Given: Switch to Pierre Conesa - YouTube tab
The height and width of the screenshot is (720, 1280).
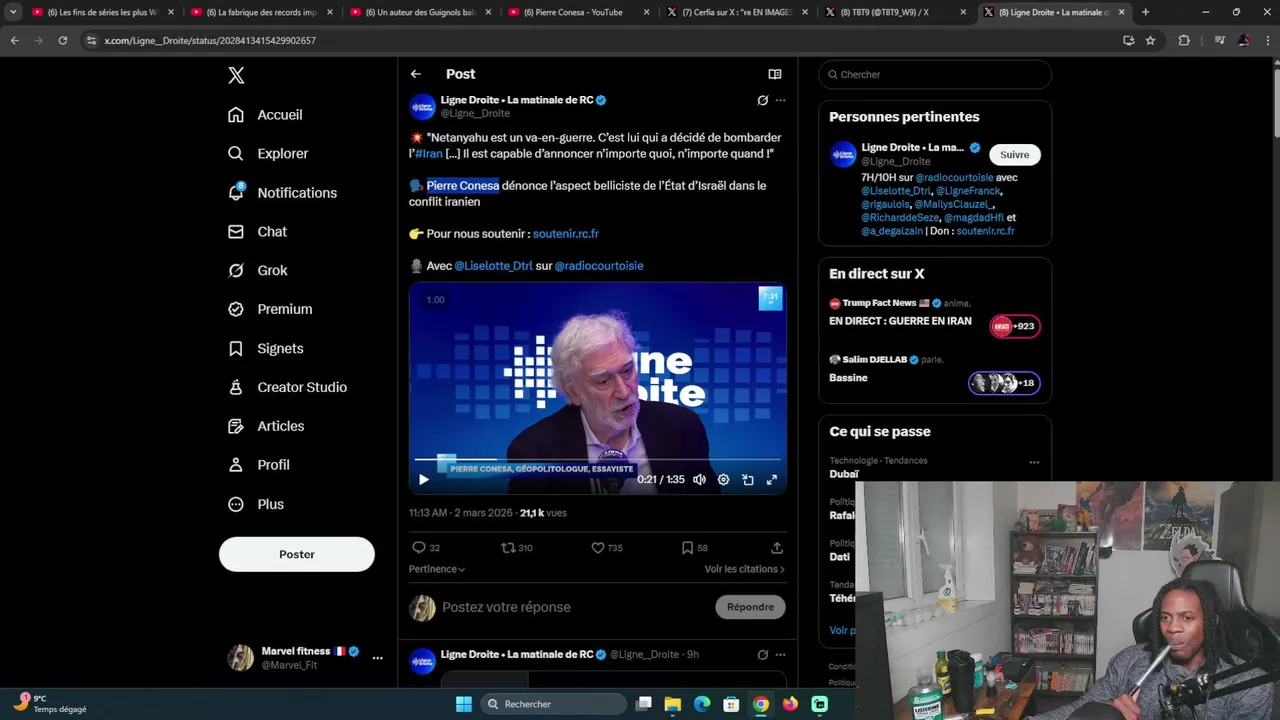Looking at the screenshot, I should [x=578, y=13].
